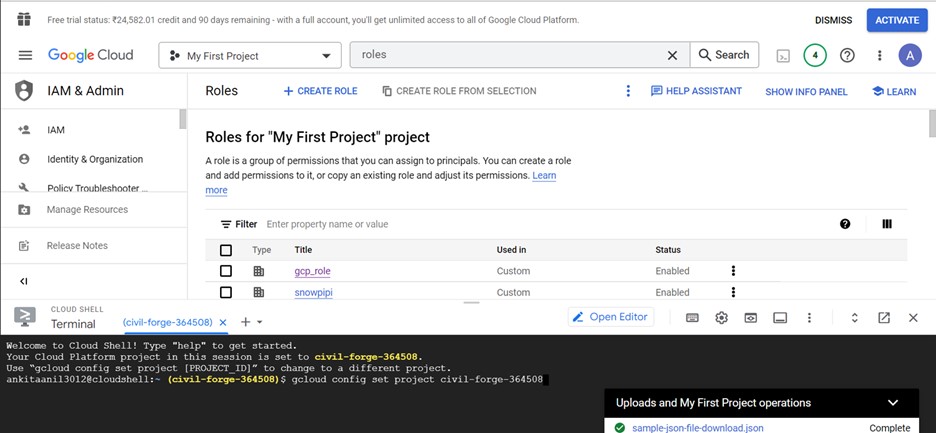Open the main navigation hamburger menu
The image size is (936, 433).
coord(25,56)
